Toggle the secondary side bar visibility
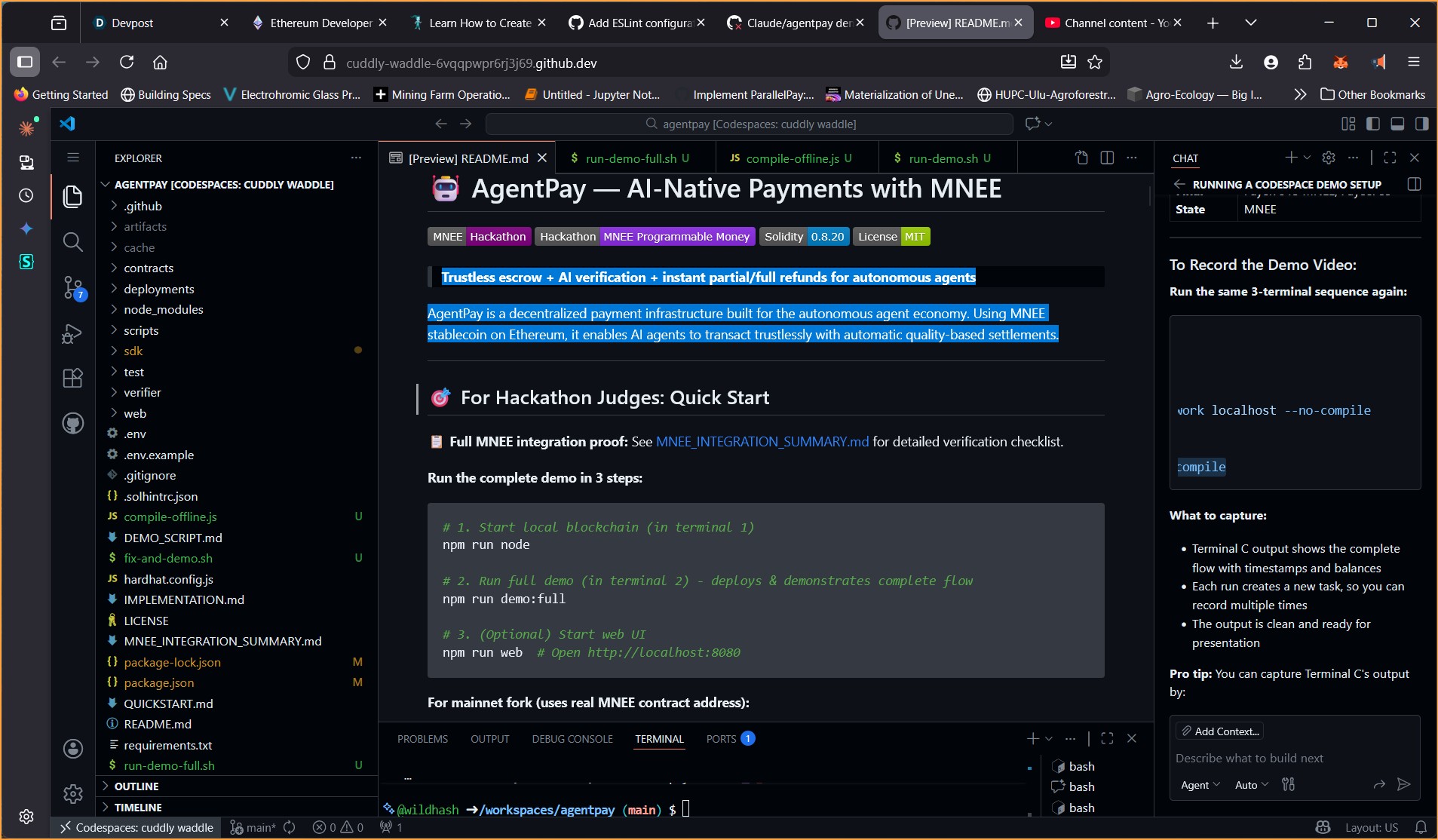Image resolution: width=1438 pixels, height=840 pixels. 1422,124
